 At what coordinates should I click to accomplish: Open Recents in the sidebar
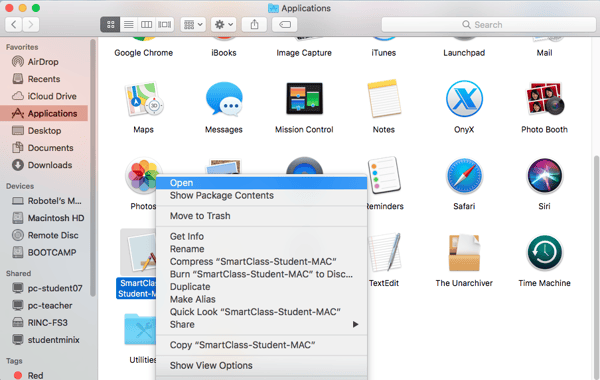click(44, 79)
